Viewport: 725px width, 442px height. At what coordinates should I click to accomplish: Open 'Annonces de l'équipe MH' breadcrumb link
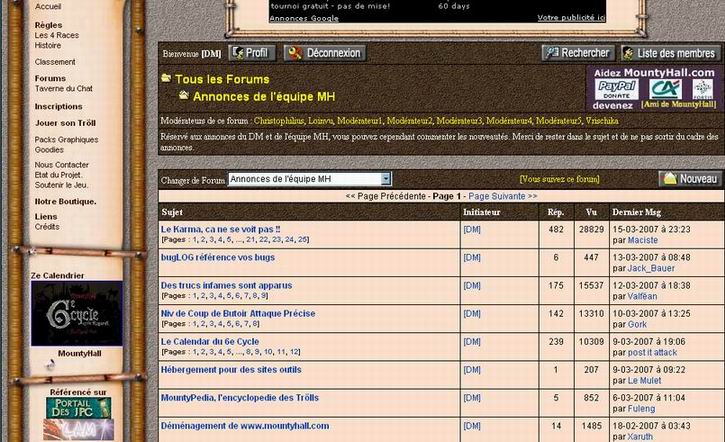(263, 96)
